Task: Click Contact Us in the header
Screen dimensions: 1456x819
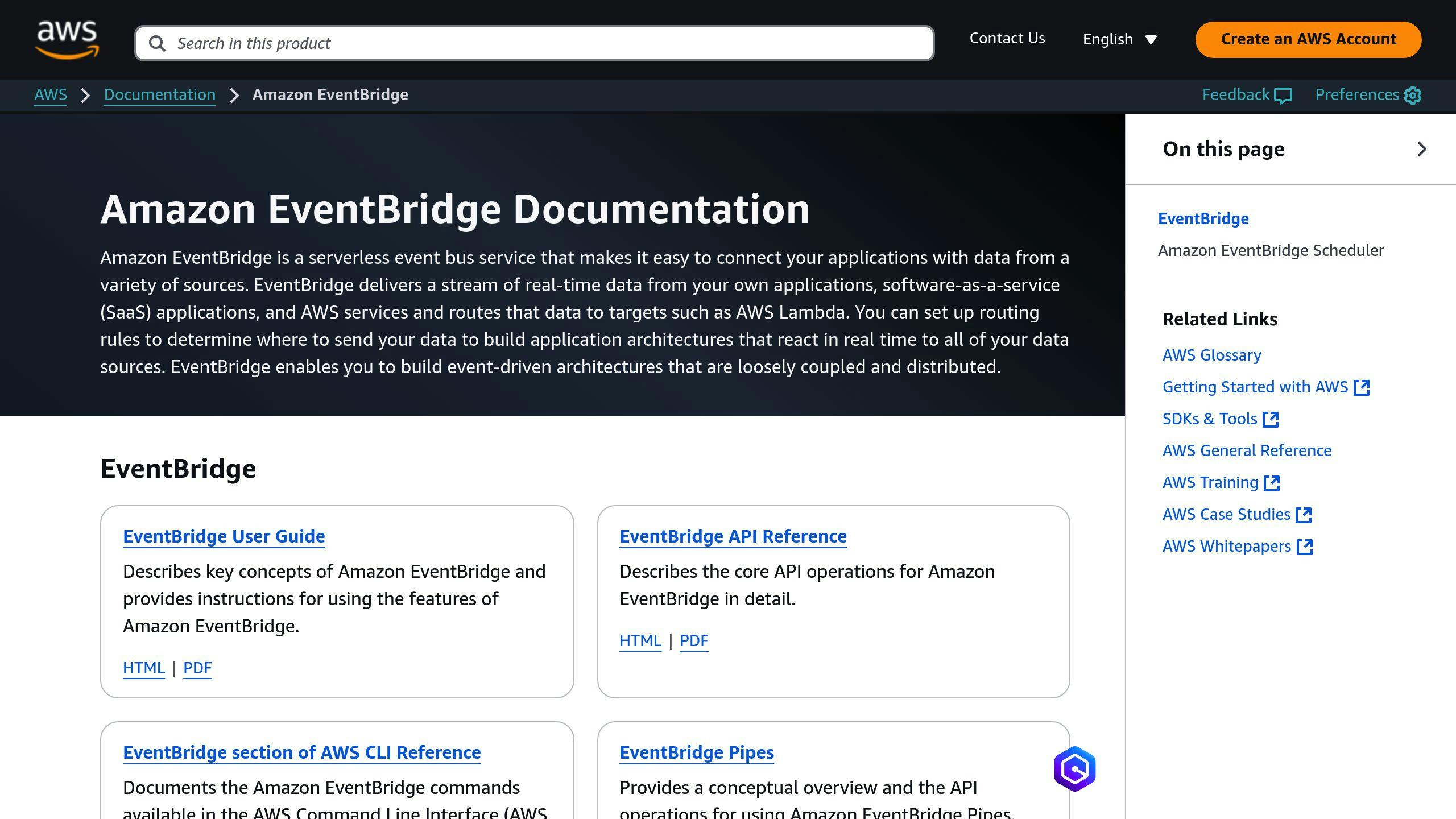Action: click(1007, 38)
